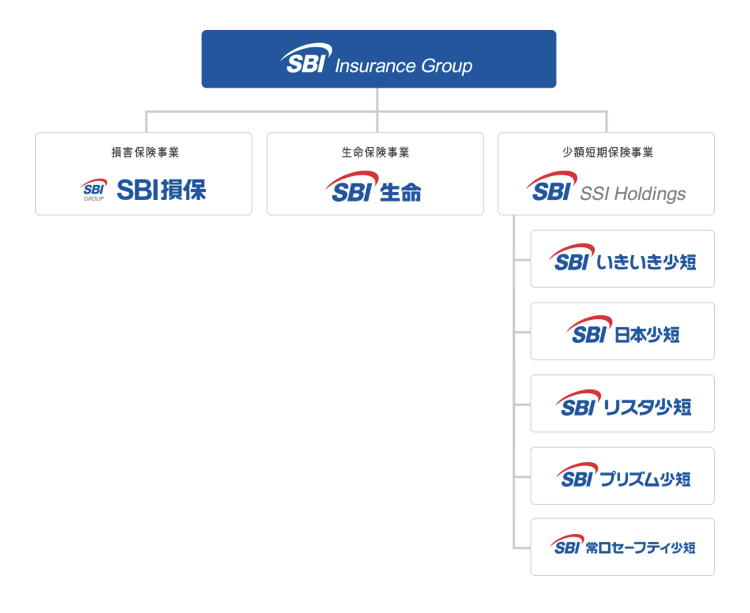Click the SBI logo mark beside SSI Holdings
Viewport: 750px width, 613px height.
(x=550, y=189)
